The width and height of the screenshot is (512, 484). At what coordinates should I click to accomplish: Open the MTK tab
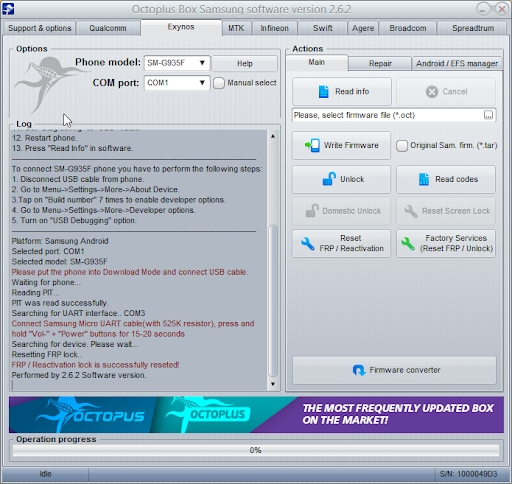[x=236, y=28]
